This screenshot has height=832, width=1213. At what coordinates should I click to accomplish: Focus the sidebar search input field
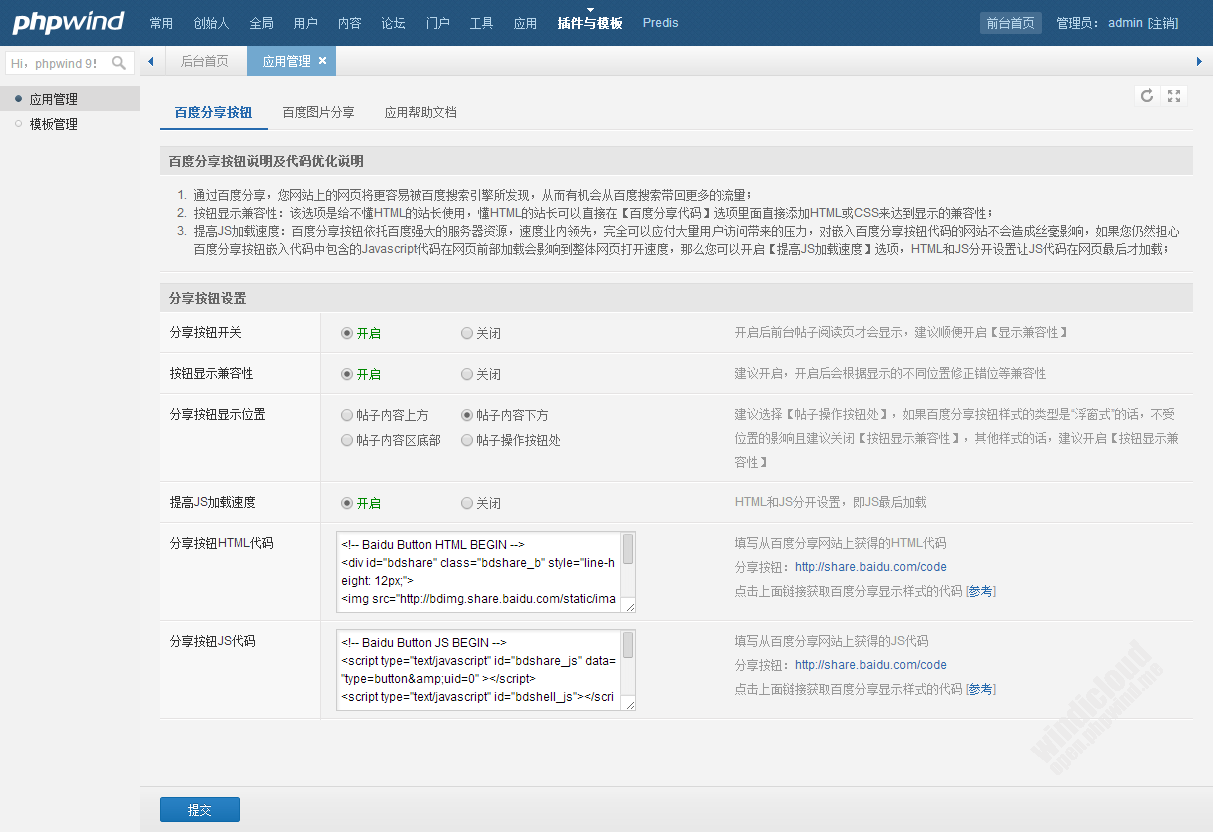(58, 63)
